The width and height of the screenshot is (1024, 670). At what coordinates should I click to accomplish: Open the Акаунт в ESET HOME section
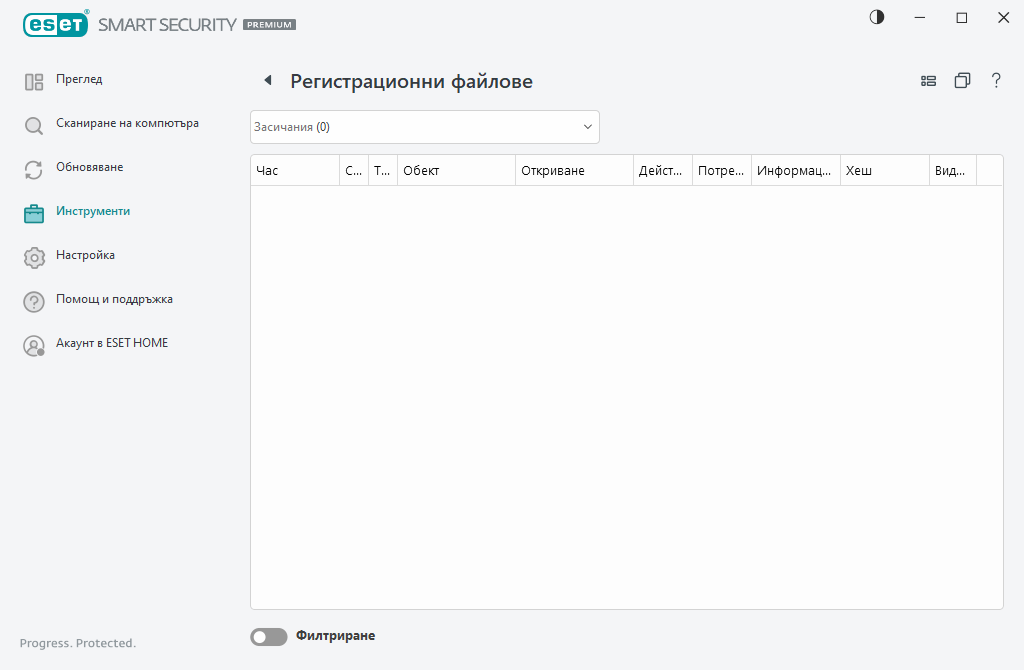33,343
